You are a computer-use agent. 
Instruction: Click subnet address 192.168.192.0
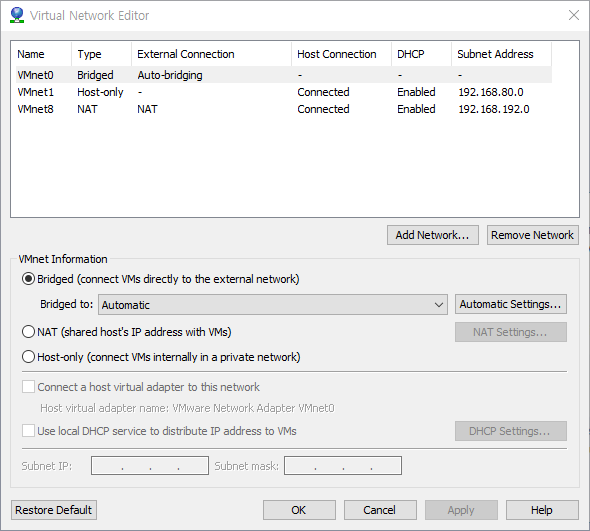494,109
